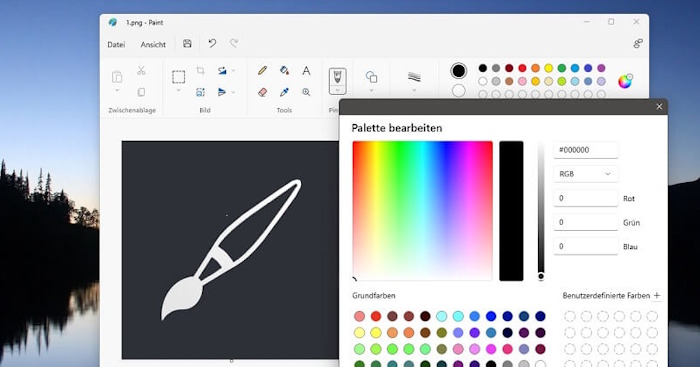This screenshot has height=367, width=700.
Task: Click the paintbrush image on canvas
Action: 231,250
